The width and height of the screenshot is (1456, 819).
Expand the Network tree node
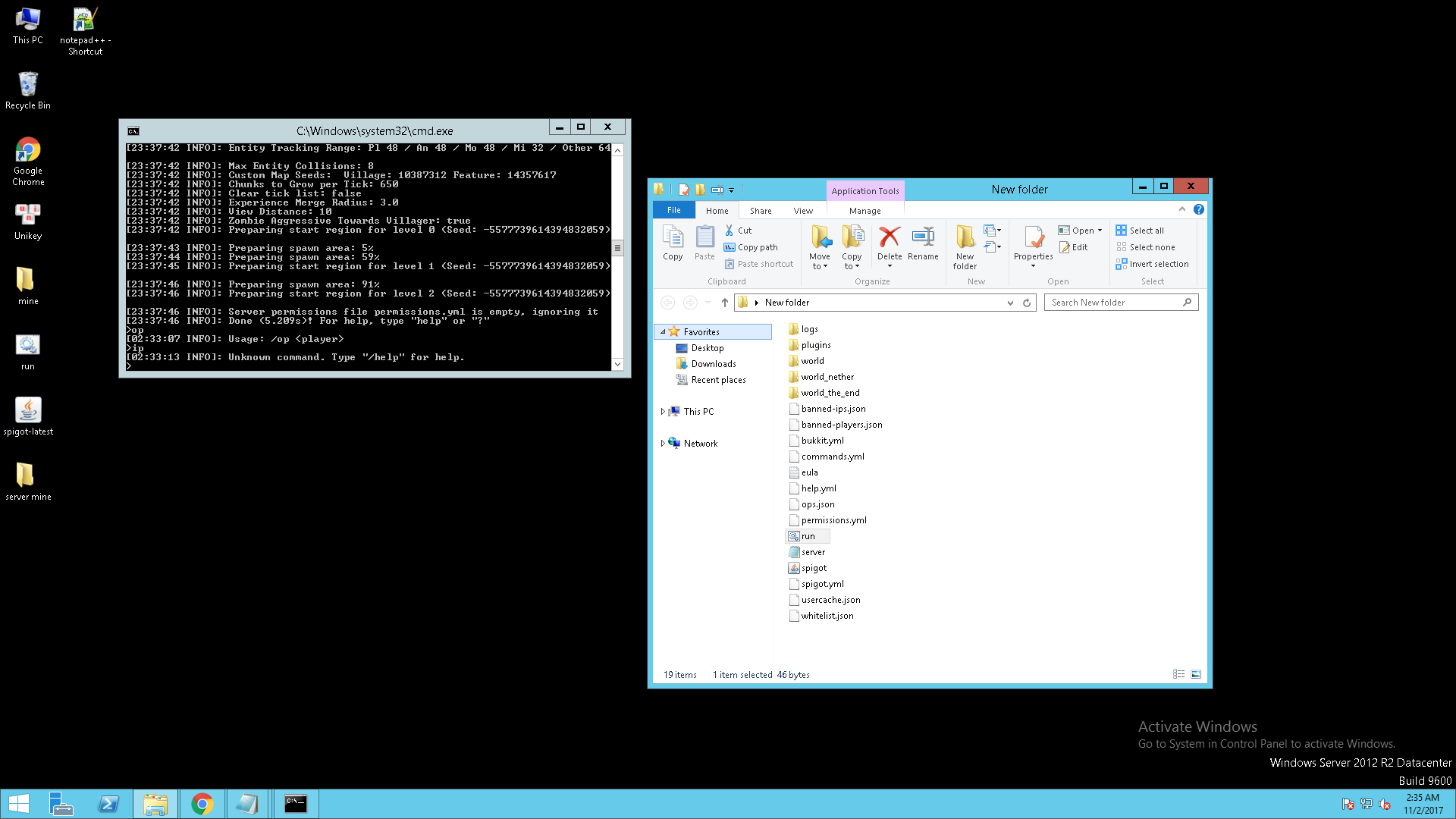[663, 444]
